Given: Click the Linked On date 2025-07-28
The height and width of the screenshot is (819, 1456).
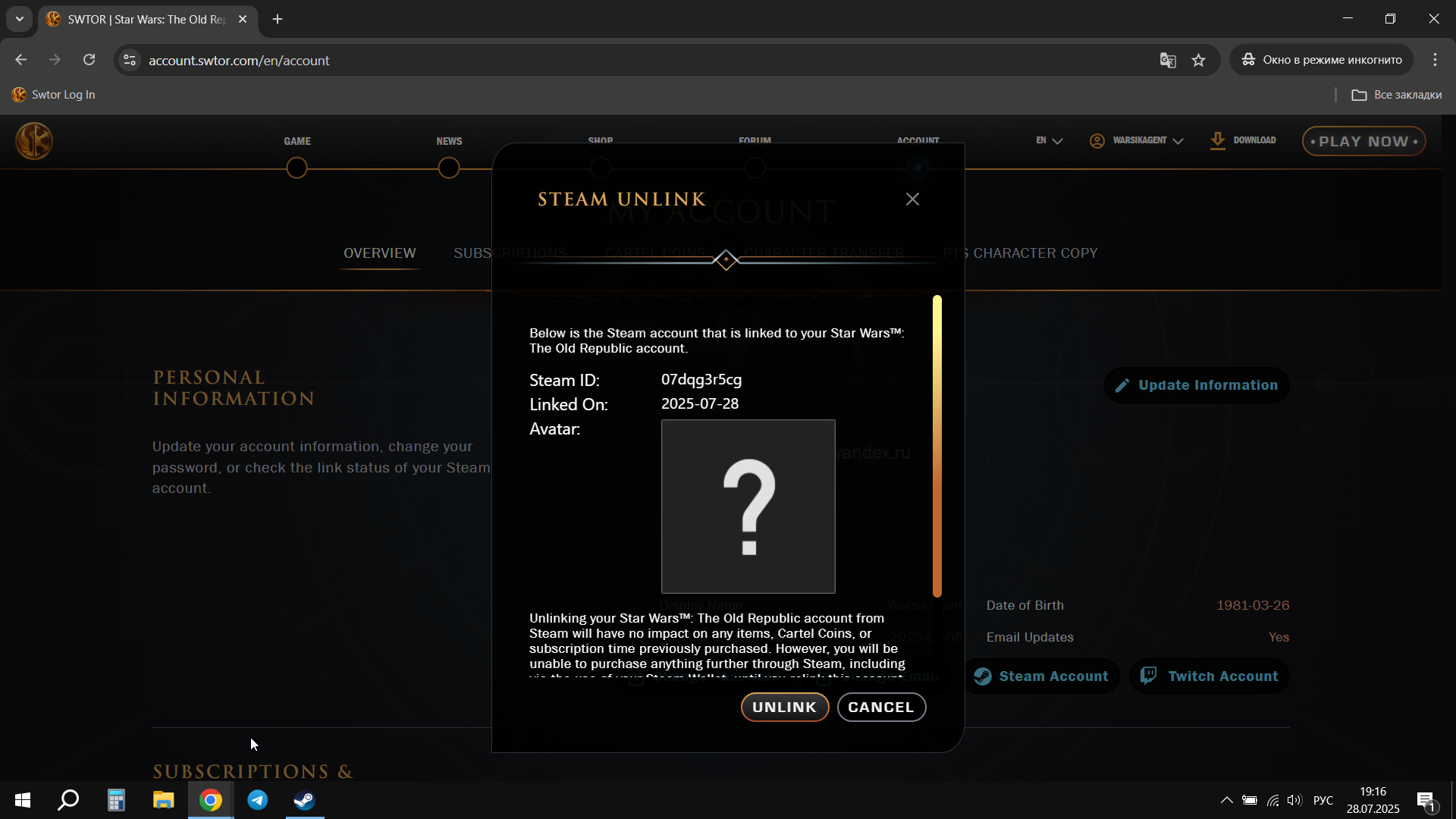Looking at the screenshot, I should (700, 404).
